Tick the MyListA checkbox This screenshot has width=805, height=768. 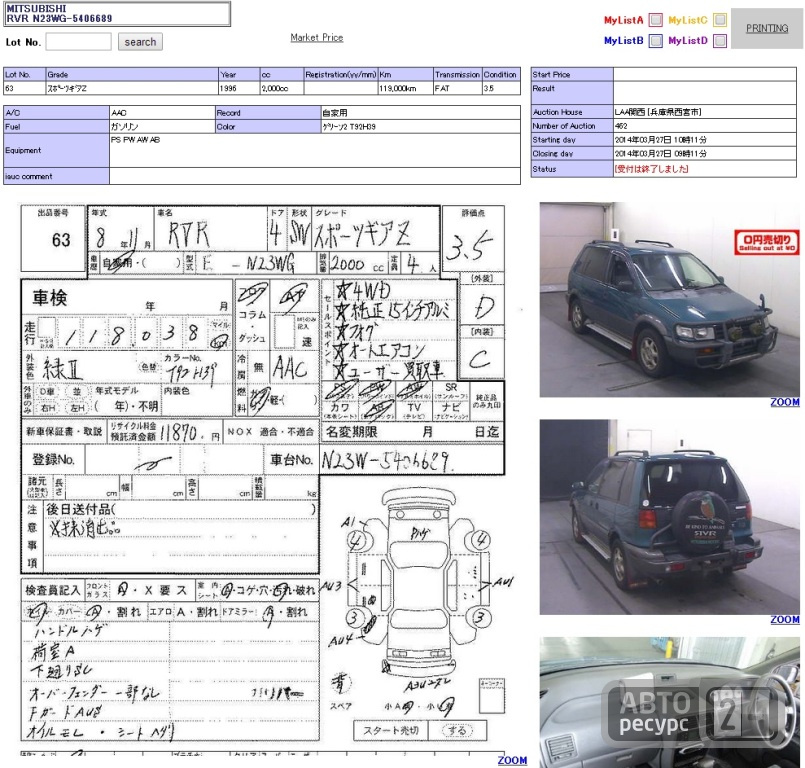656,20
